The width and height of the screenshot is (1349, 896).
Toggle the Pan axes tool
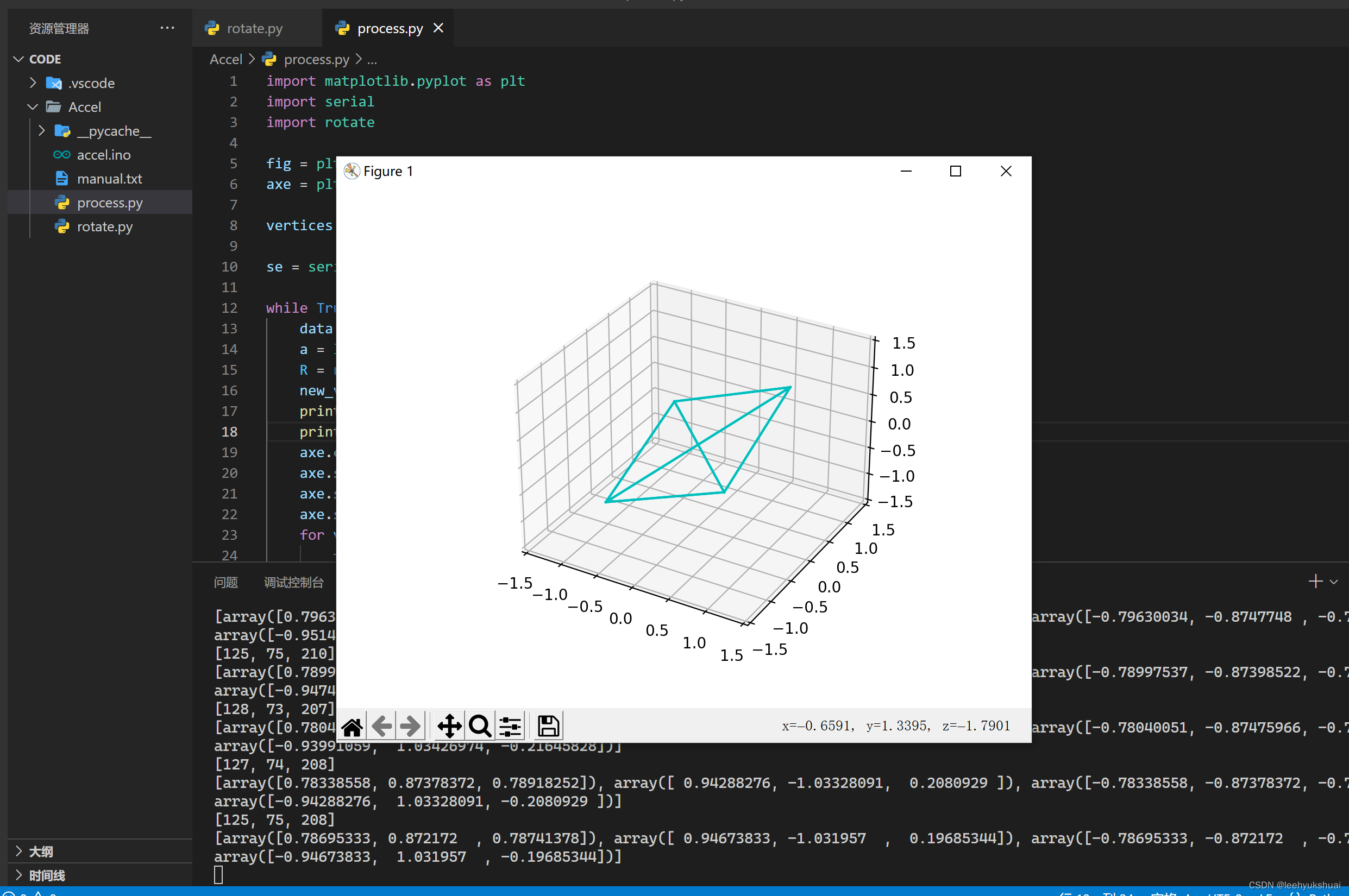click(x=449, y=727)
